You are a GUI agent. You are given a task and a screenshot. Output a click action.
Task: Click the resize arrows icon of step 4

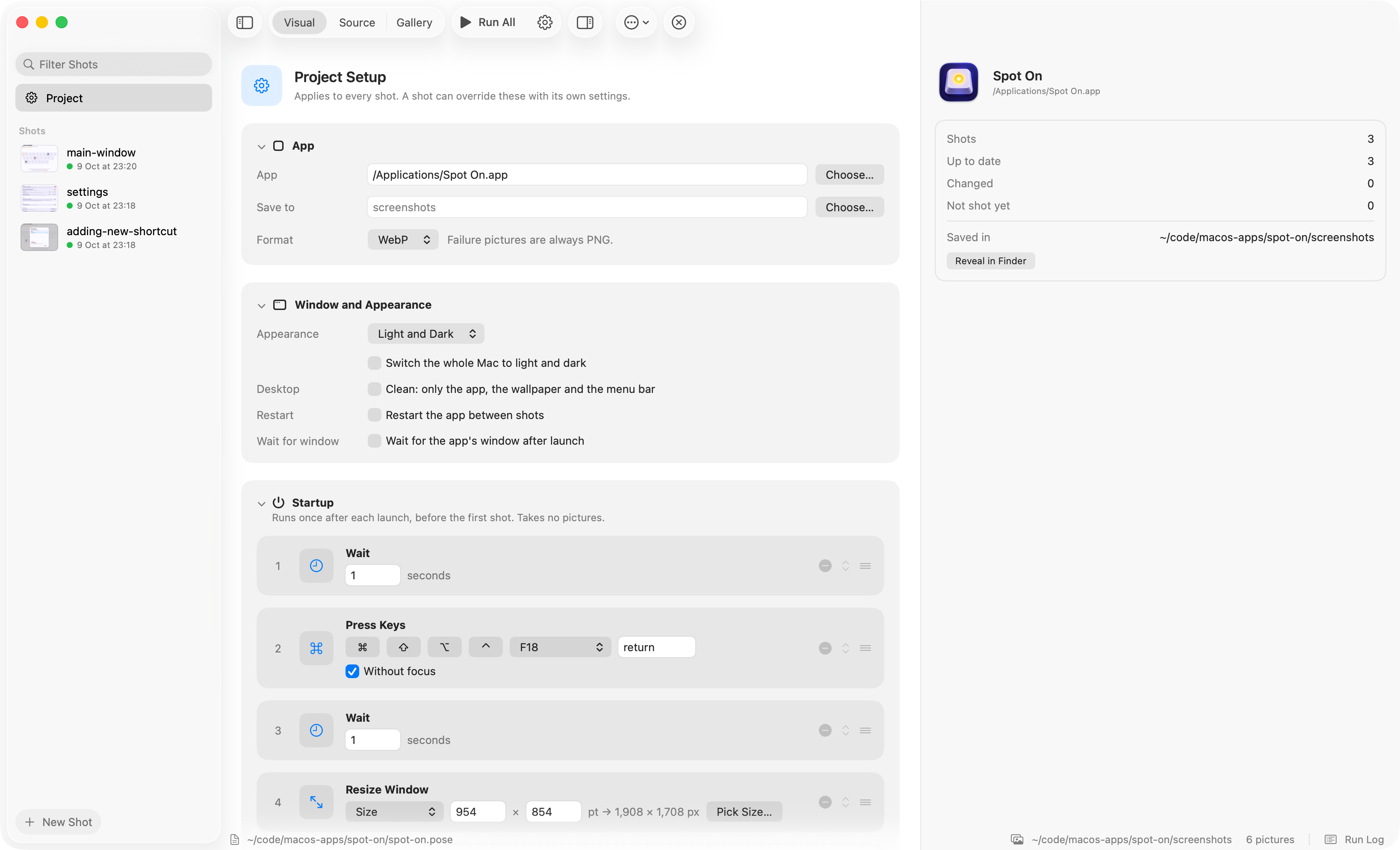(316, 802)
